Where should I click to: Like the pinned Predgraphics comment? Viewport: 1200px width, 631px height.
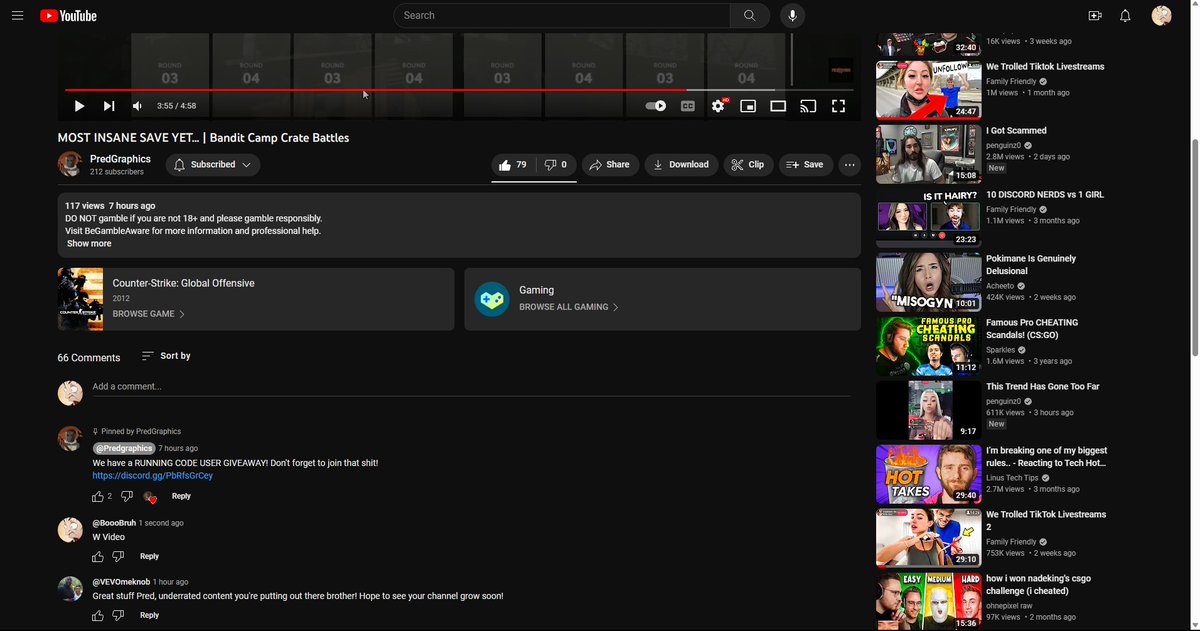pos(98,497)
